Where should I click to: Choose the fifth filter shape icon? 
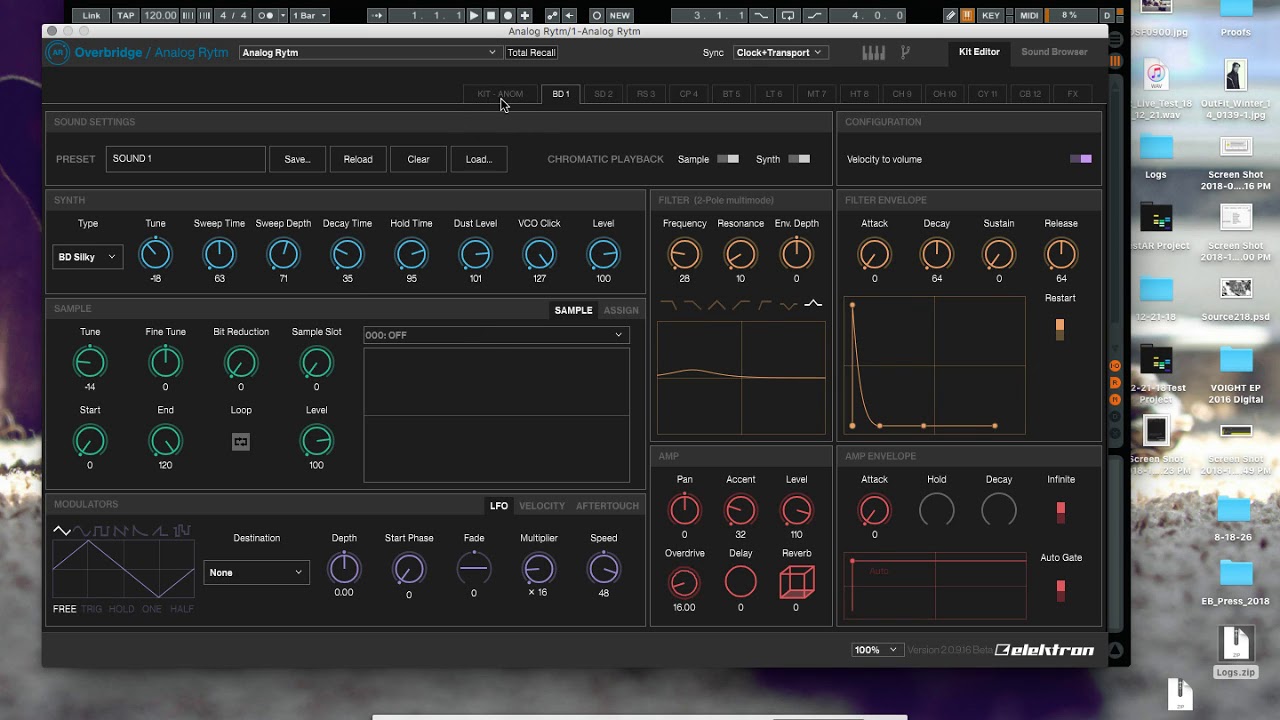pos(765,304)
